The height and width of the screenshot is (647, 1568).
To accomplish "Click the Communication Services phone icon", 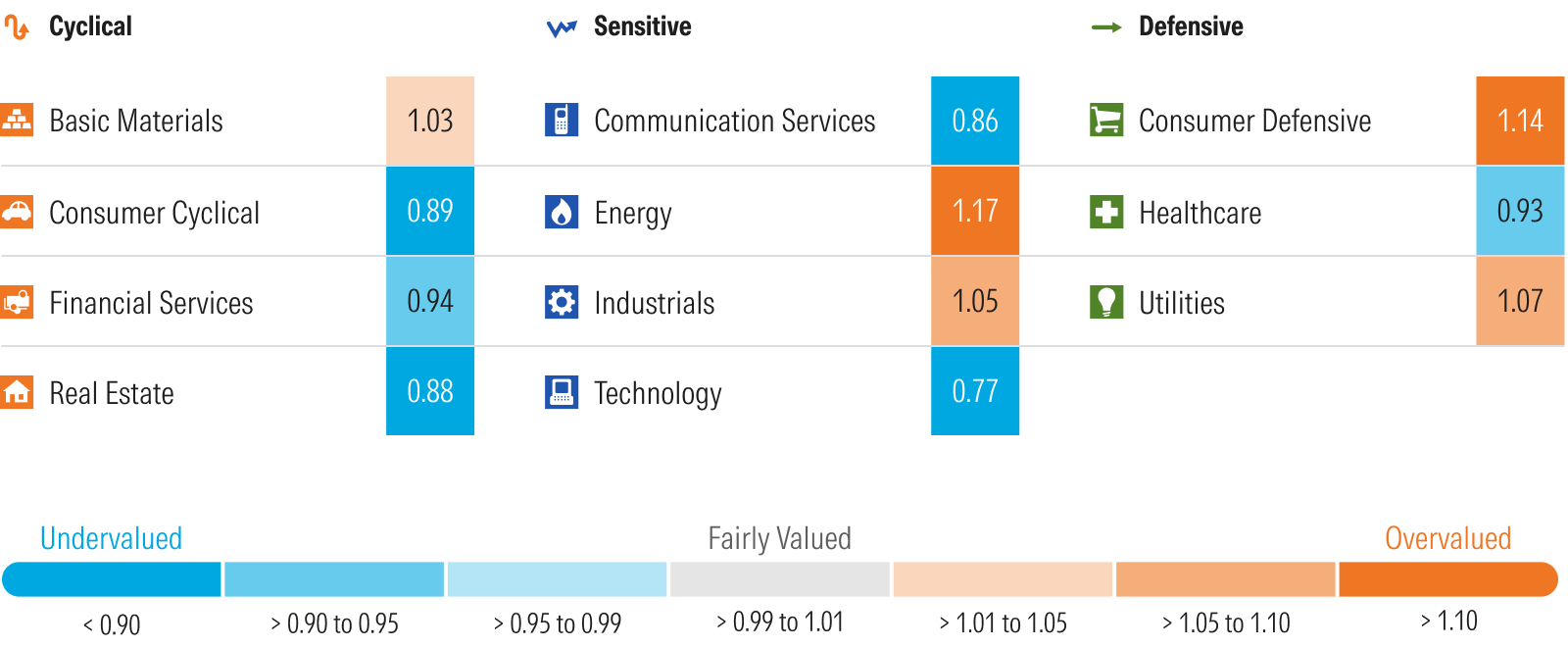I will point(562,120).
